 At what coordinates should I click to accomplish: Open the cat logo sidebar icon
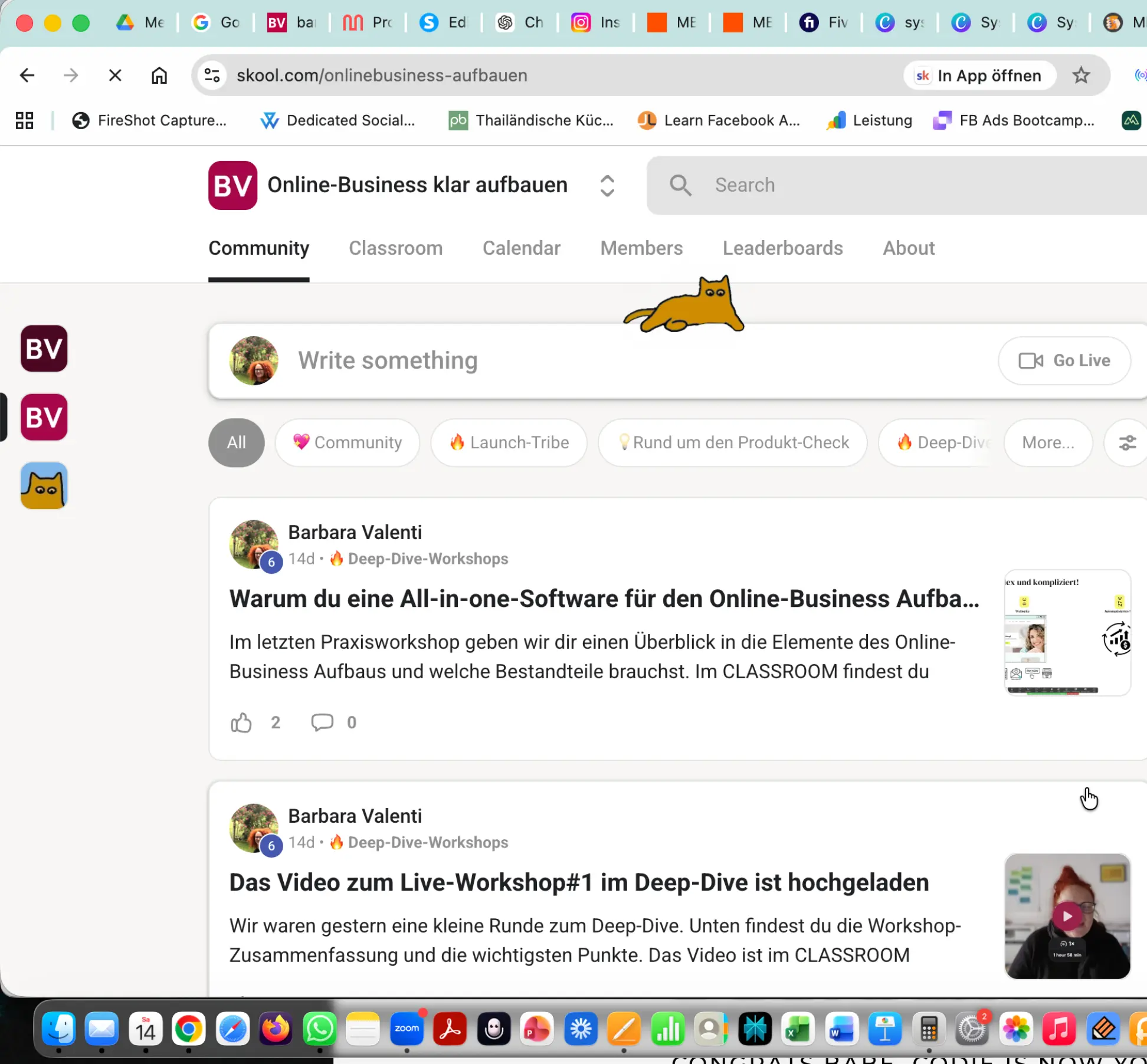point(44,486)
